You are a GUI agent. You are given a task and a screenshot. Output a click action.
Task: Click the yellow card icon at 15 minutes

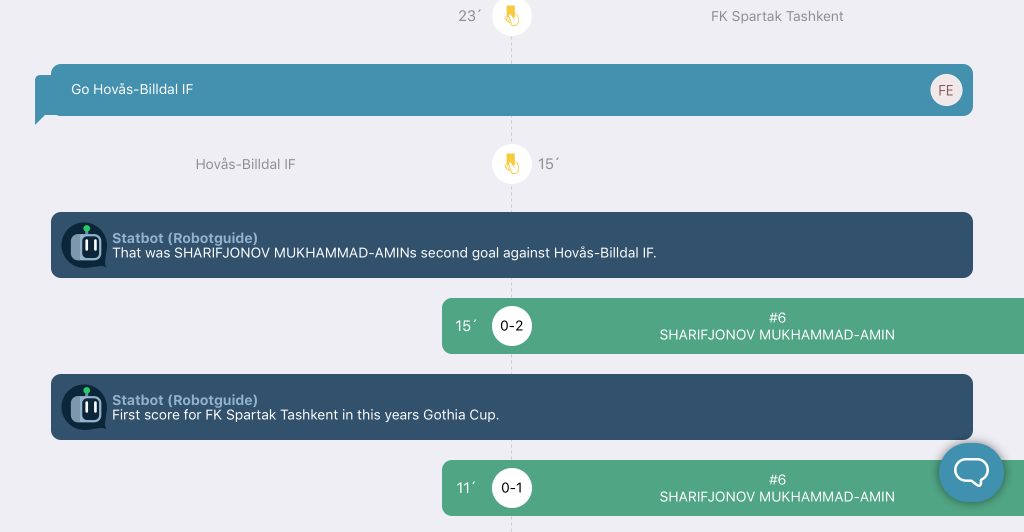click(x=511, y=164)
